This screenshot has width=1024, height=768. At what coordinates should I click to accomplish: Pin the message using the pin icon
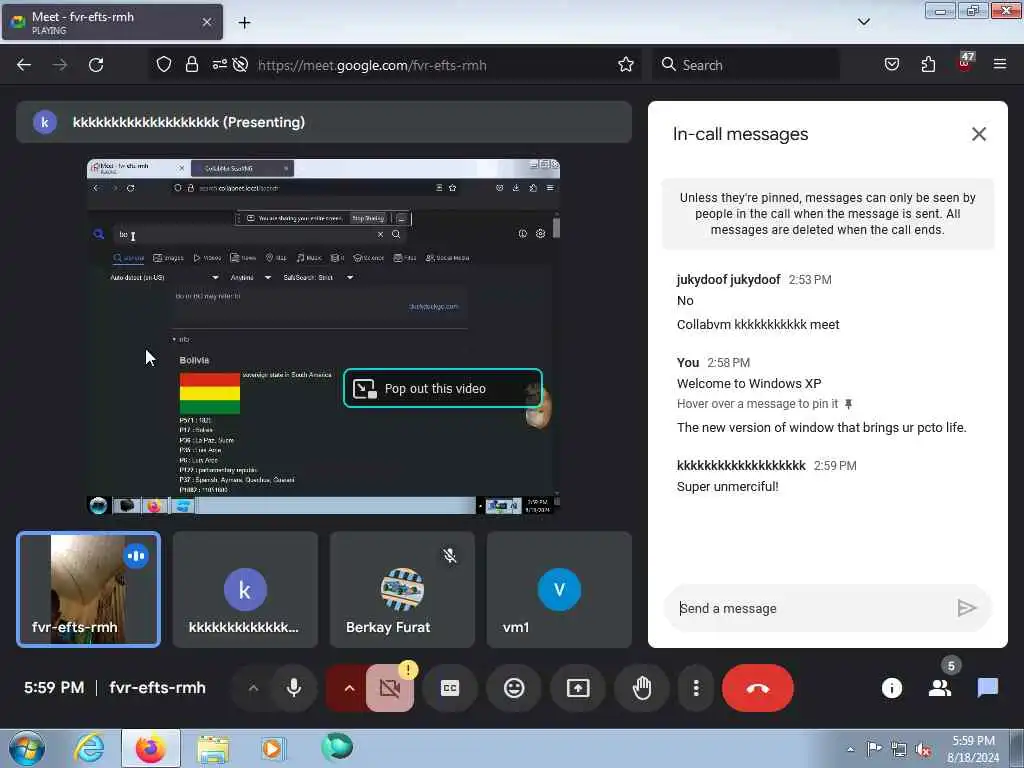click(x=848, y=404)
